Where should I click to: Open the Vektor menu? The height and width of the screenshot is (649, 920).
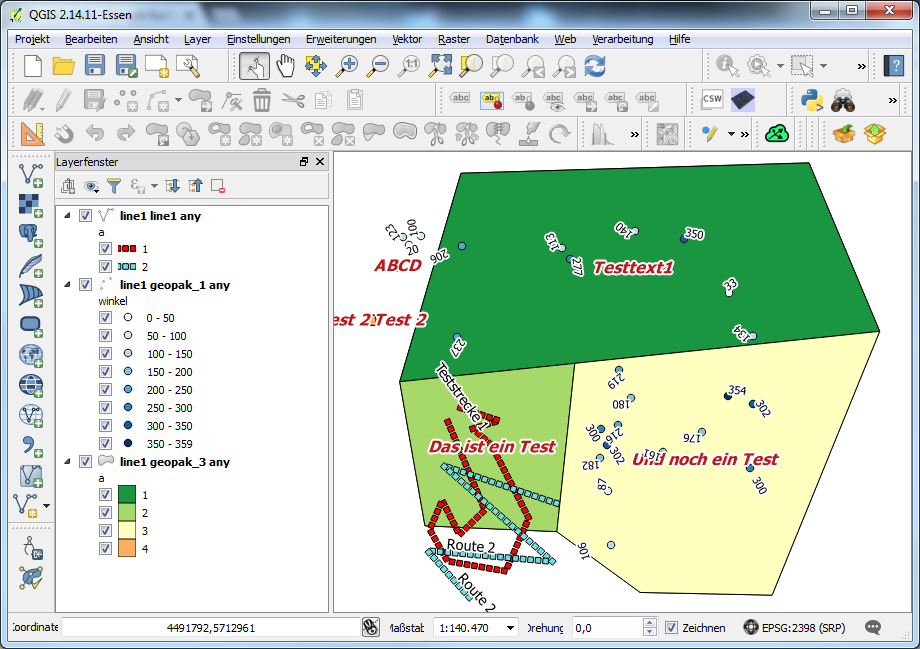point(407,39)
